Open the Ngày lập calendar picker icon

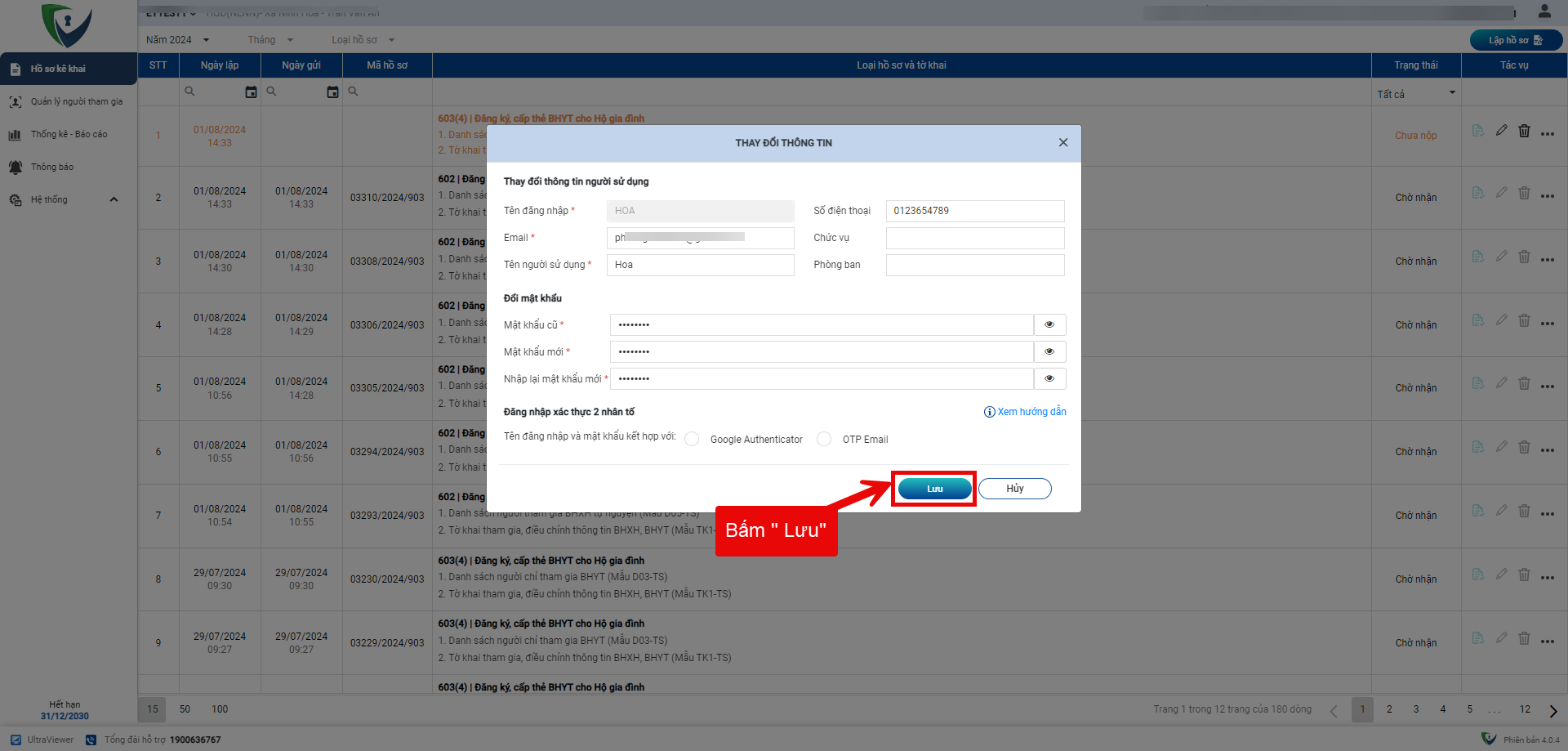pos(251,92)
